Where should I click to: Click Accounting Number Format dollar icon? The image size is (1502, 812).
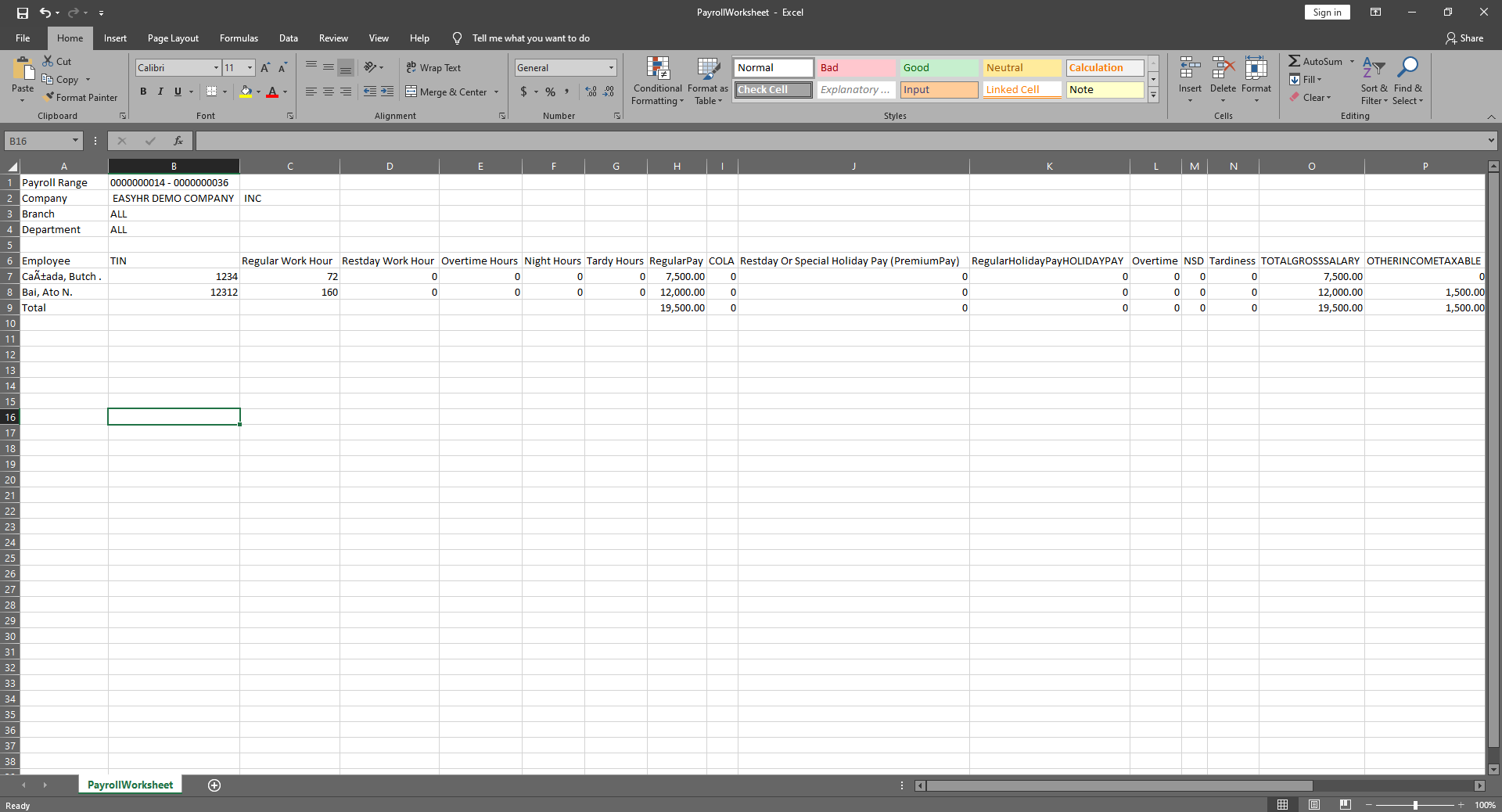(523, 92)
